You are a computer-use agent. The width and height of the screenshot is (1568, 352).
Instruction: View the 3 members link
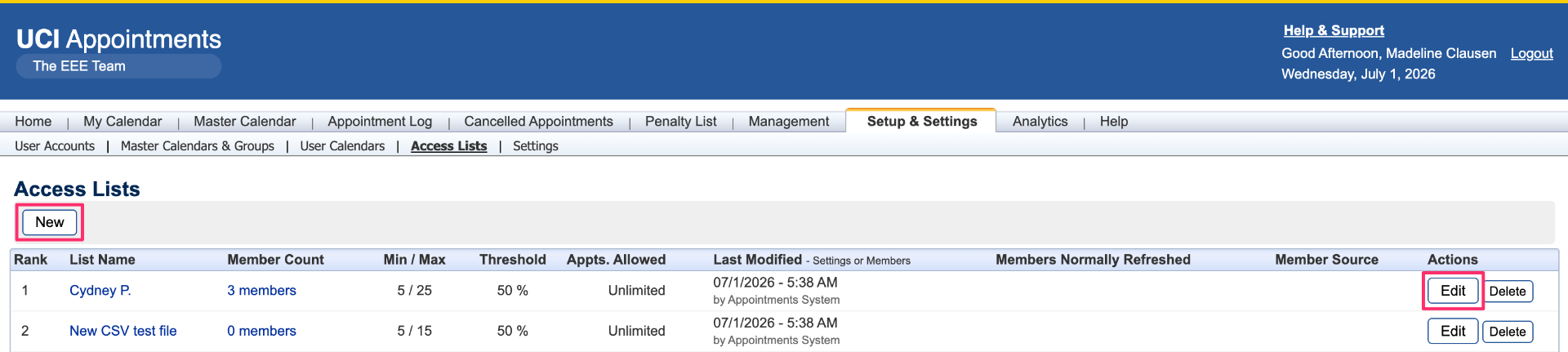[x=261, y=291]
